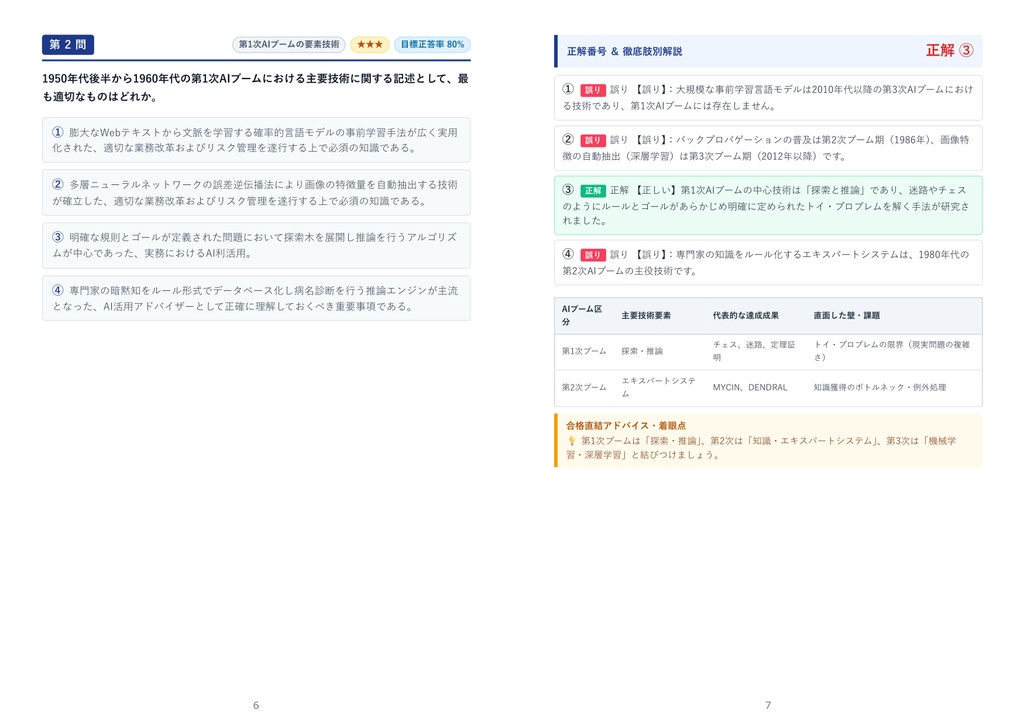Select answer option ③ about search tree algorithms
This screenshot has height=727, width=1024.
pyautogui.click(x=256, y=245)
